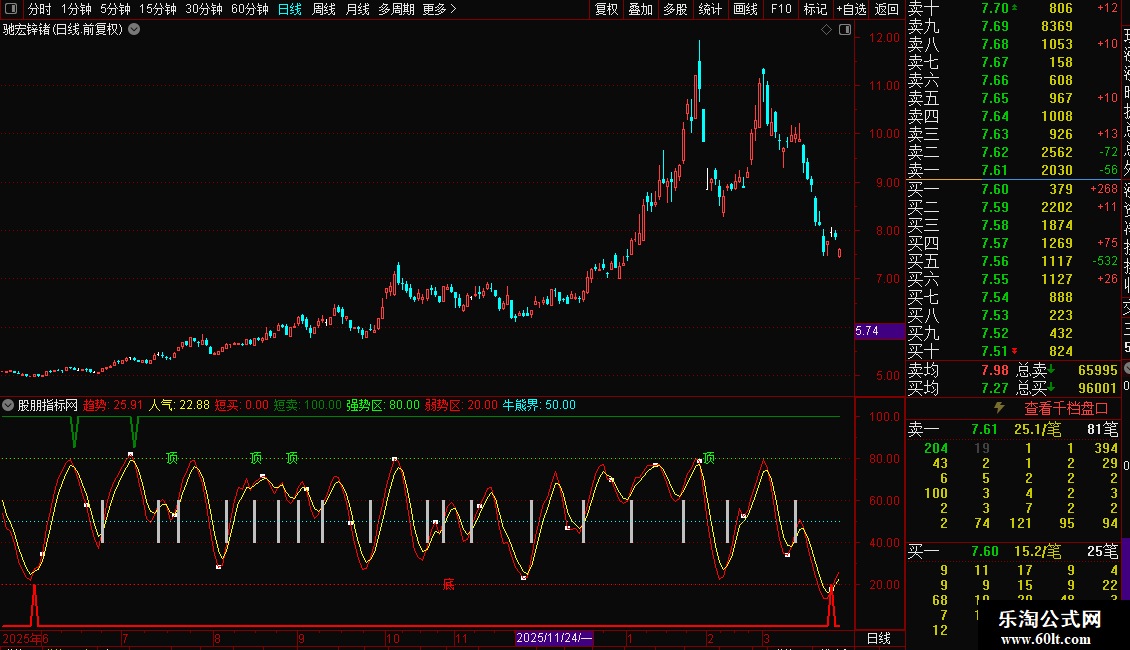
Task: Click the 复权 adjustment button
Action: (x=606, y=9)
